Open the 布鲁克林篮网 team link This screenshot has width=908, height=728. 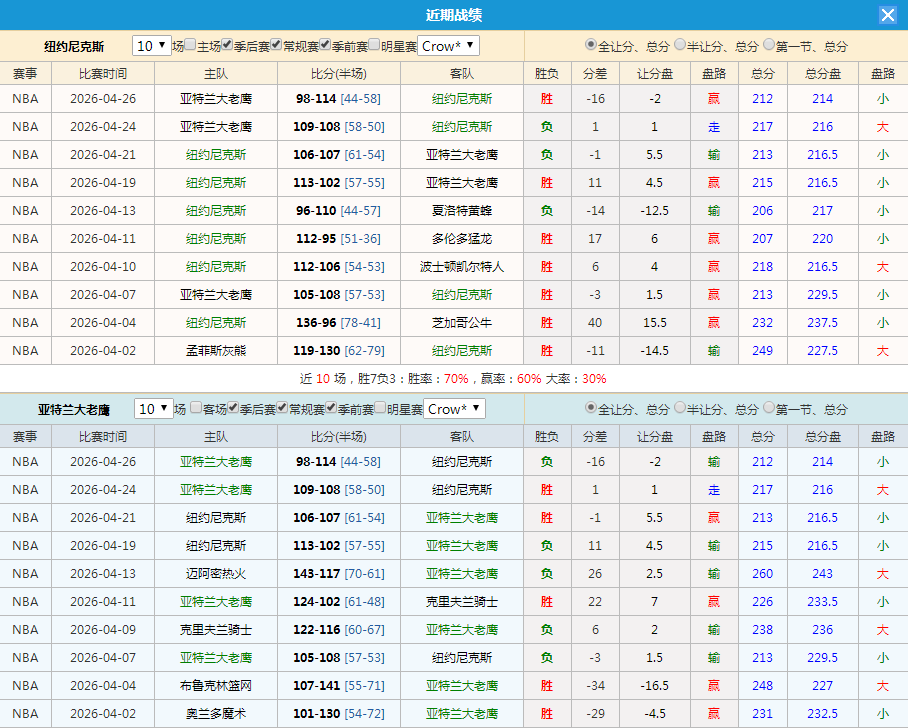point(216,685)
